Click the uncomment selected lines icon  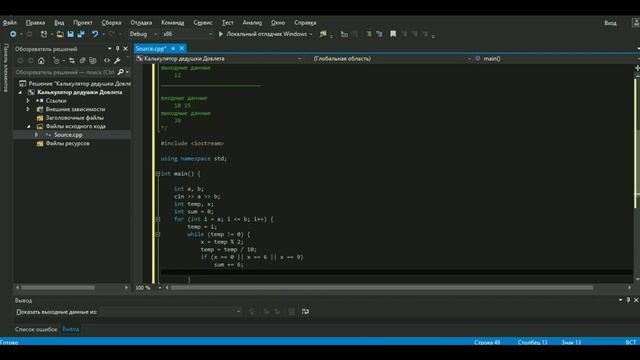379,34
